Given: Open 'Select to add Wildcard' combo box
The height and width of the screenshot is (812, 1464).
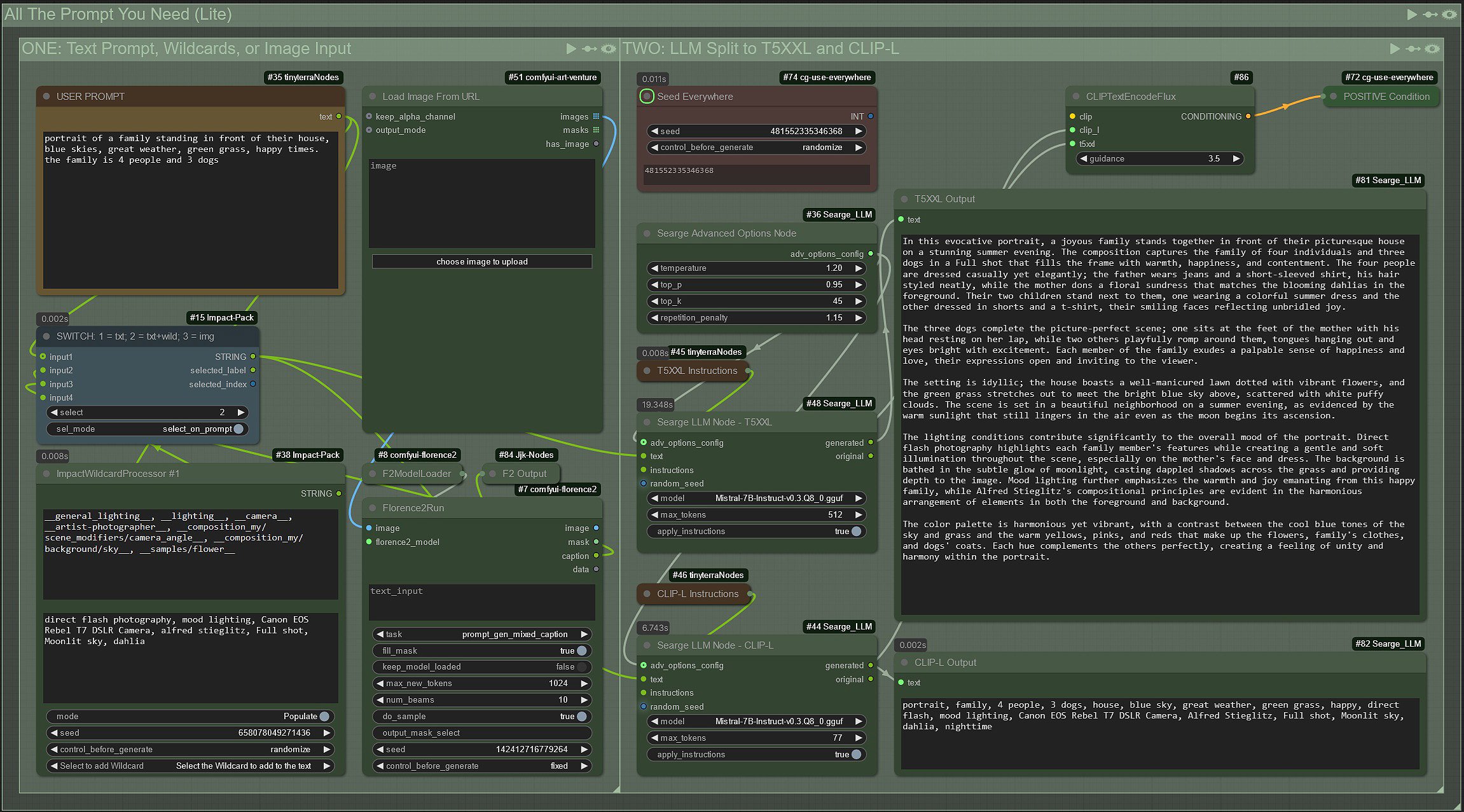Looking at the screenshot, I should click(190, 766).
